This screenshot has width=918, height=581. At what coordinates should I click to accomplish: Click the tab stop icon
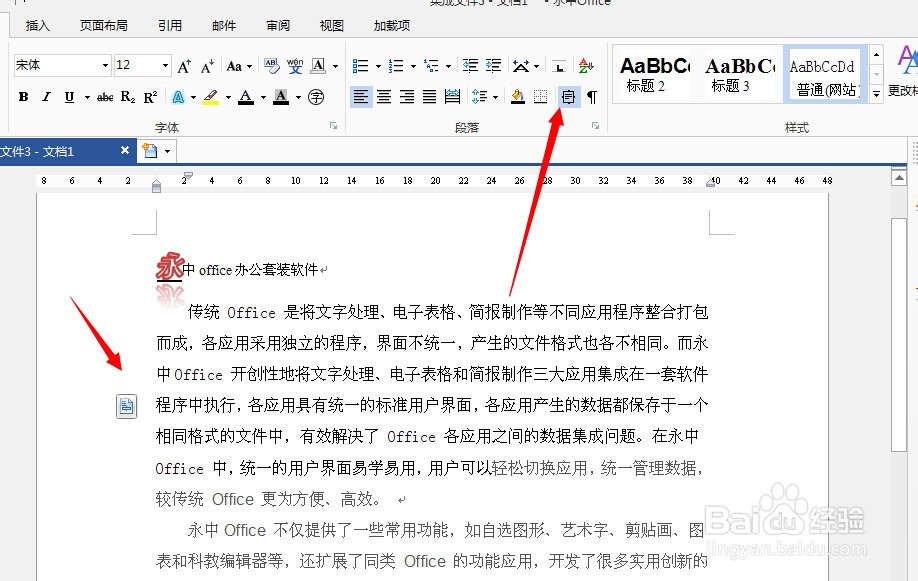click(559, 66)
